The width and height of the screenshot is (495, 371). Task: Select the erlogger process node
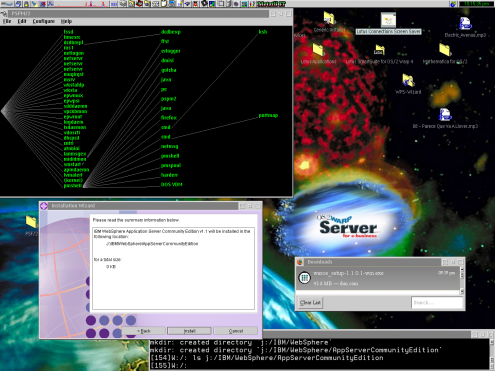(x=171, y=51)
